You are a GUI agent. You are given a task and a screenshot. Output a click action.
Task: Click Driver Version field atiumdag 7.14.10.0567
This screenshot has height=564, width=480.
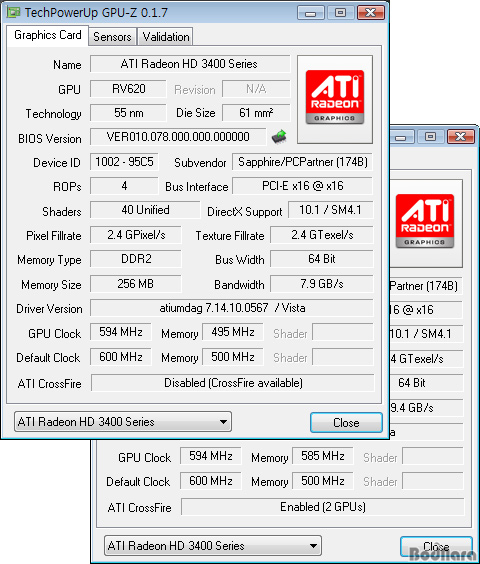point(232,308)
